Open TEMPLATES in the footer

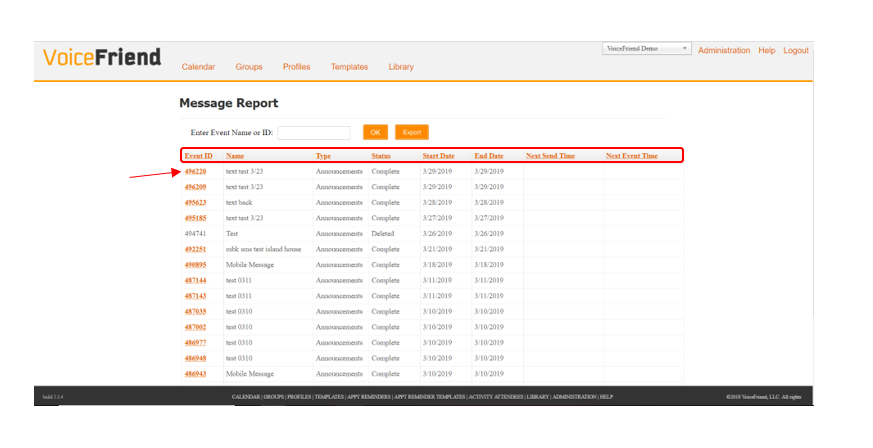click(x=329, y=397)
